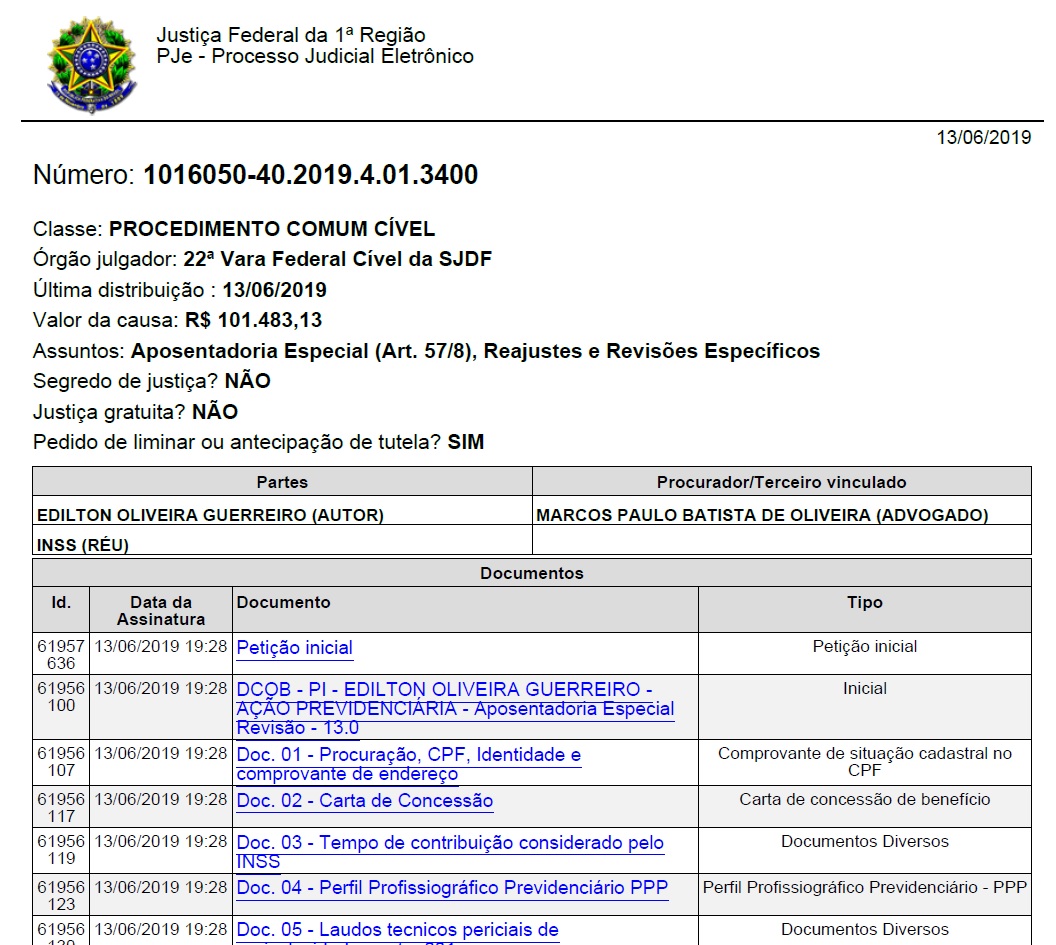
Task: Select the "Id." column header
Action: 61,602
